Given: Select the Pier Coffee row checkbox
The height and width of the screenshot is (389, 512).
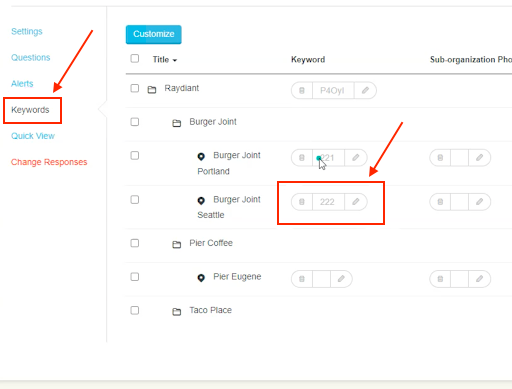Looking at the screenshot, I should [x=135, y=243].
